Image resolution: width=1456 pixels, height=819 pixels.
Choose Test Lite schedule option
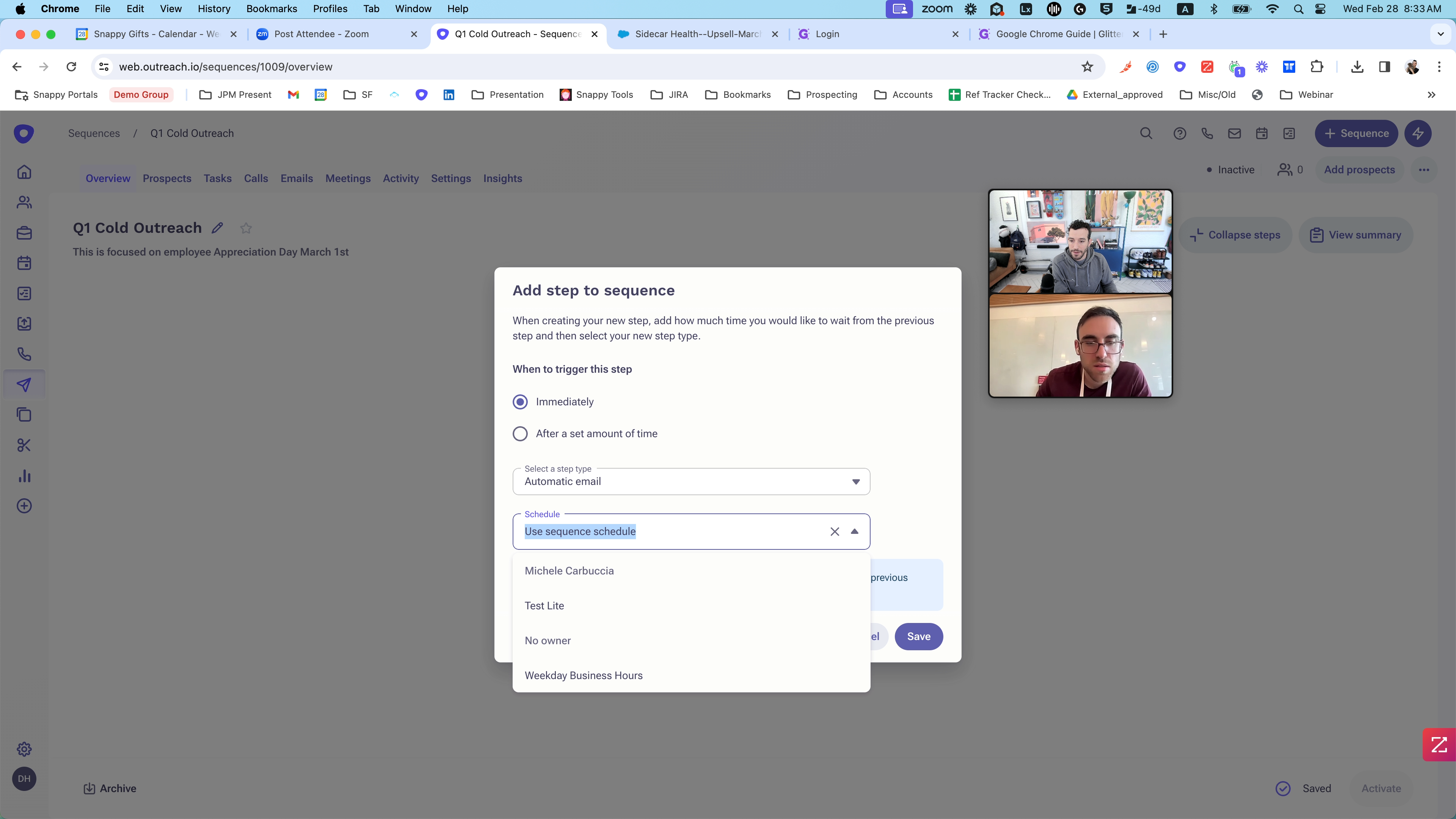pyautogui.click(x=691, y=606)
